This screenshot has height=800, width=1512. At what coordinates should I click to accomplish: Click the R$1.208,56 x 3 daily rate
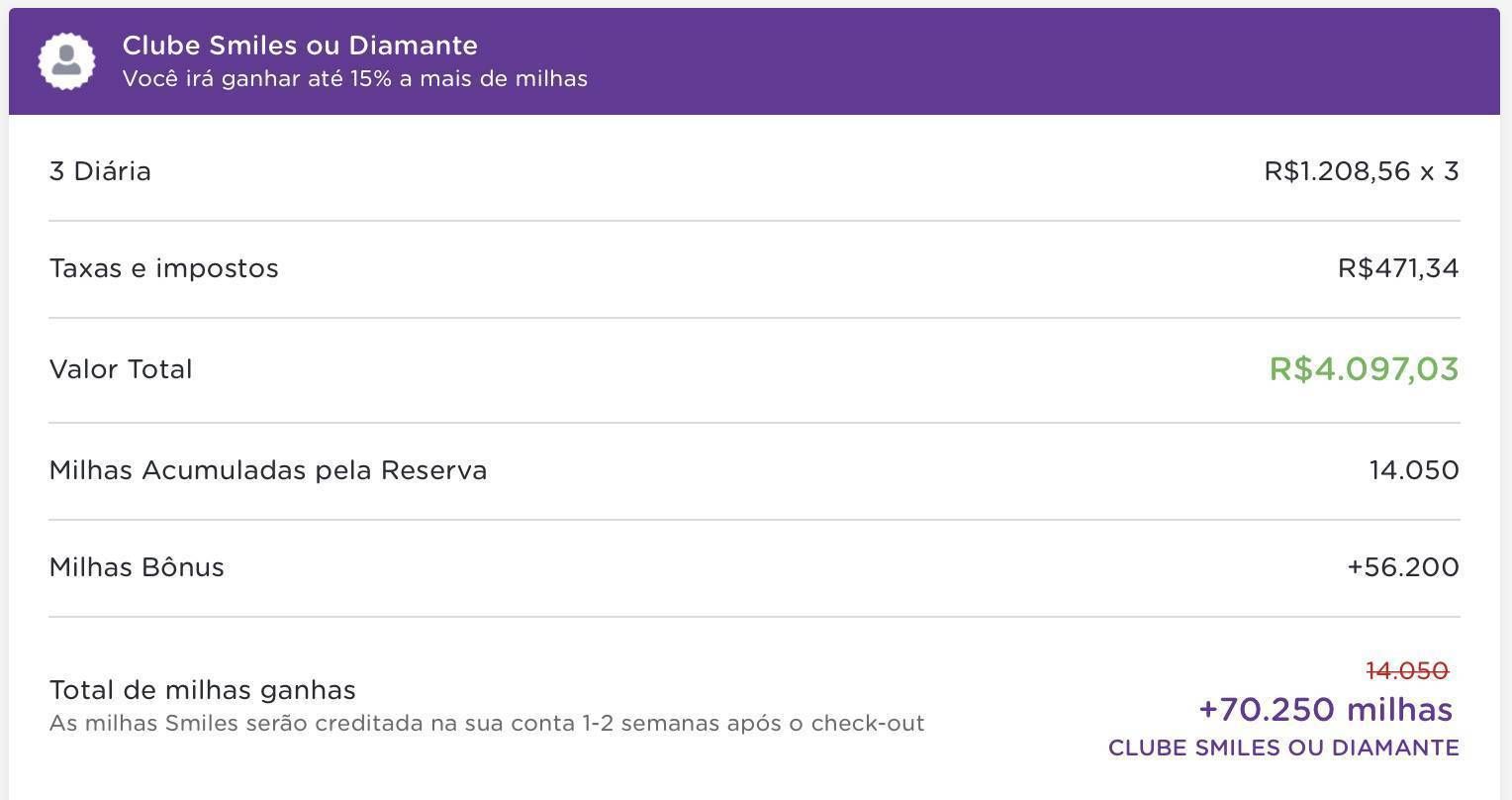[x=1362, y=171]
